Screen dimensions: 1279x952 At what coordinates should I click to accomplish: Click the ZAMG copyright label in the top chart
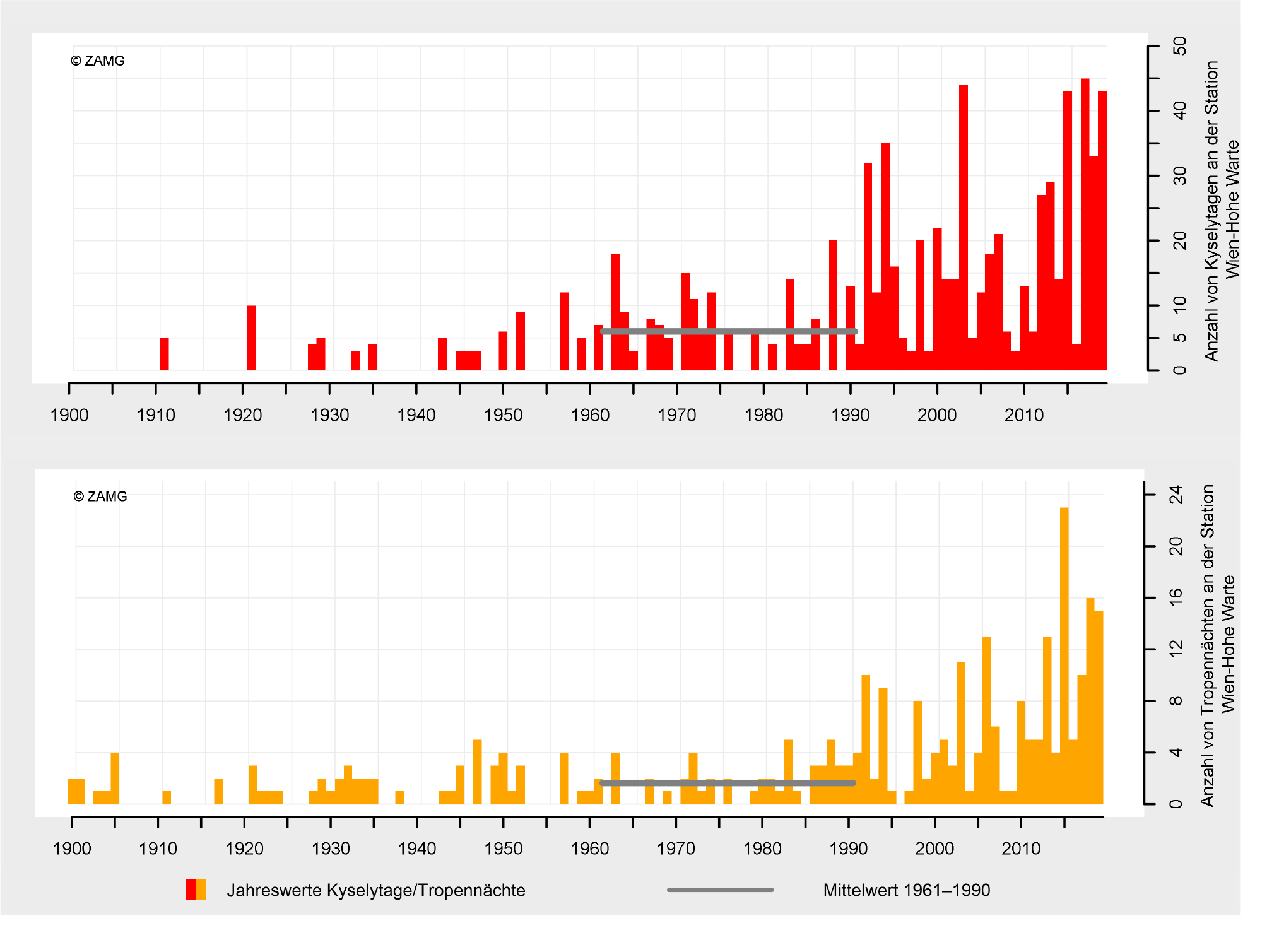(x=98, y=61)
